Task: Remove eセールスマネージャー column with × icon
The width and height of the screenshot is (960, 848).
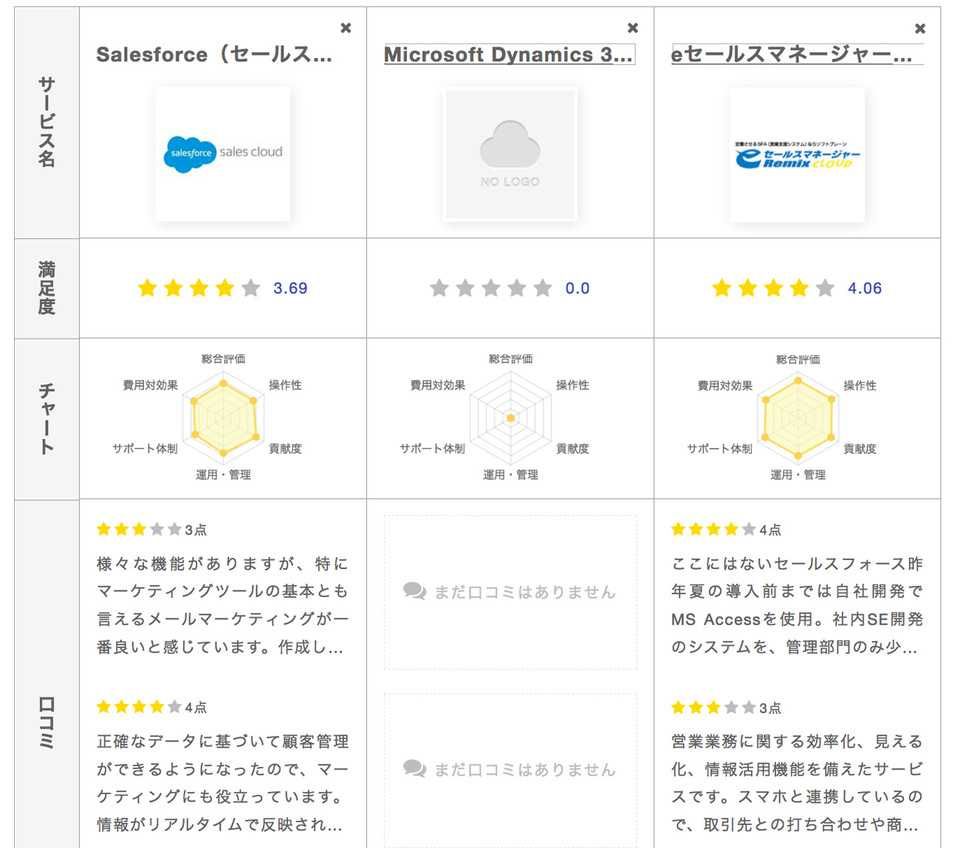Action: (x=920, y=28)
